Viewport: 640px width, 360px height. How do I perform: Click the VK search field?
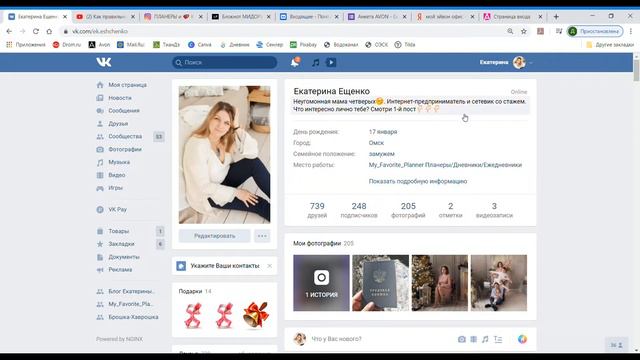click(224, 62)
